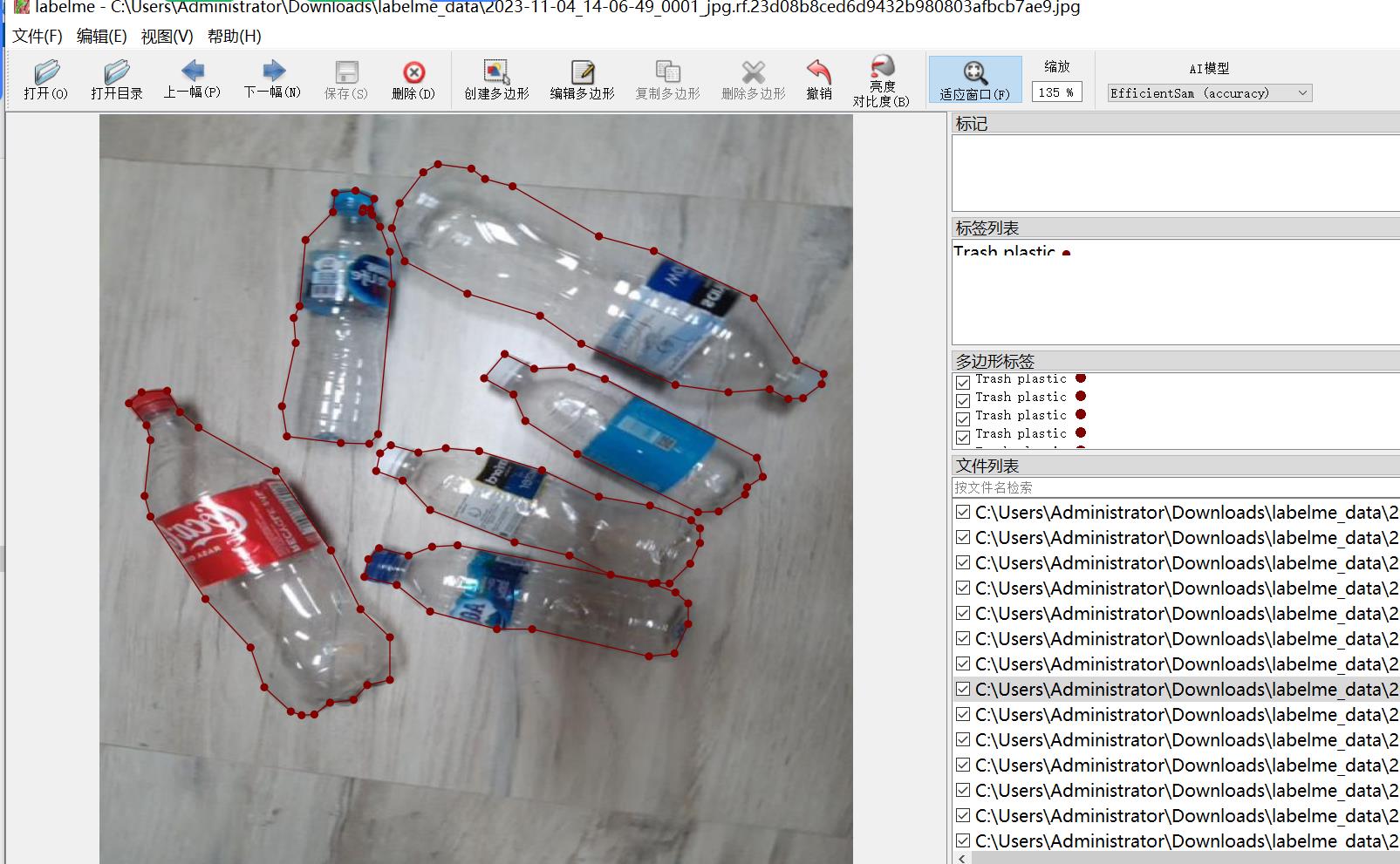
Task: Click the 缩放 zoom label
Action: (x=1057, y=66)
